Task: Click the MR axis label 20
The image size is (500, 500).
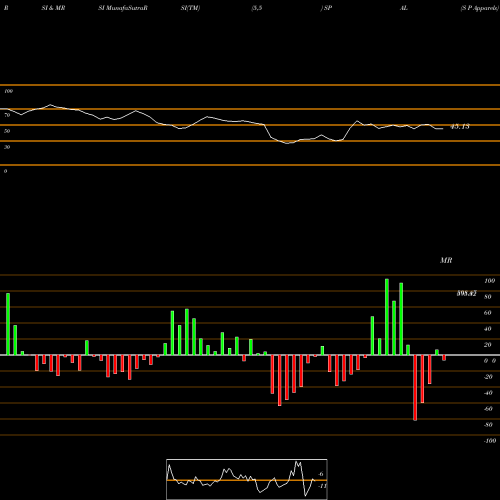Action: [488, 345]
